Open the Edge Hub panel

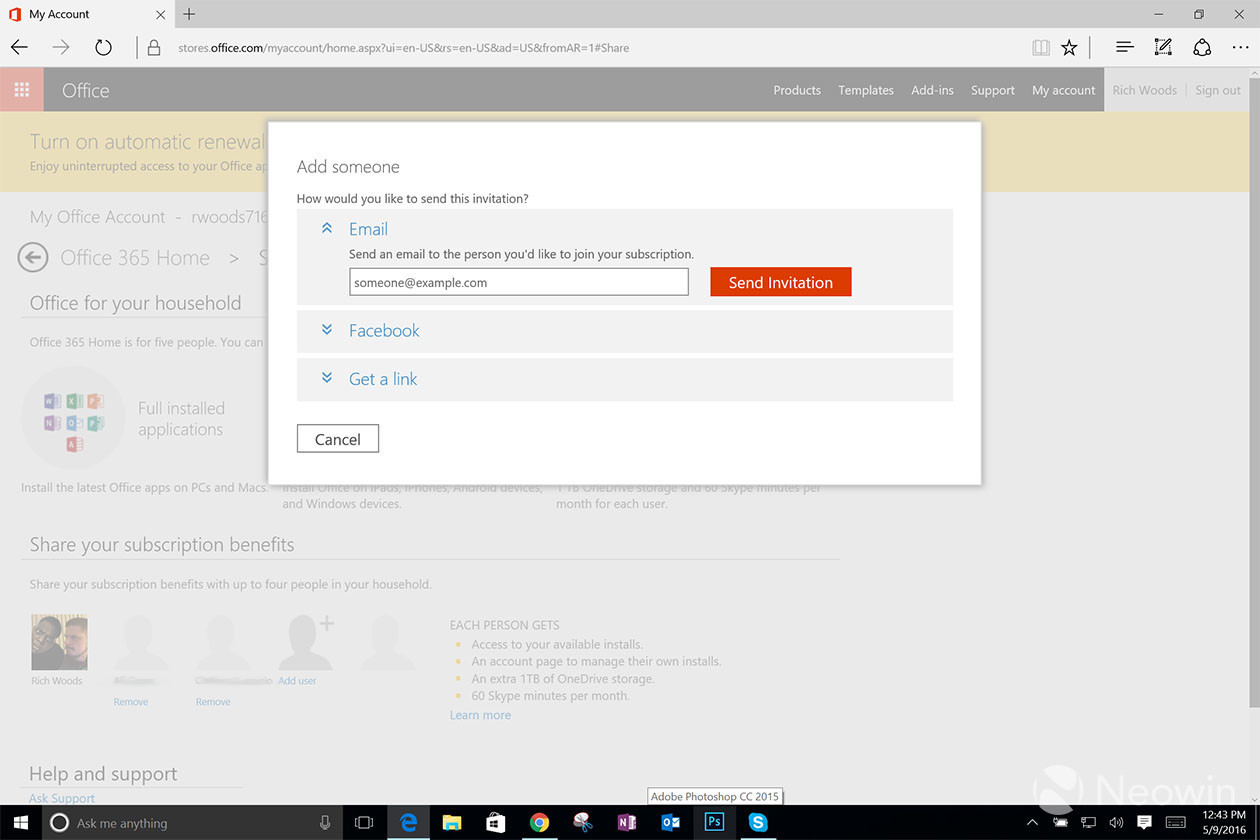pos(1124,47)
